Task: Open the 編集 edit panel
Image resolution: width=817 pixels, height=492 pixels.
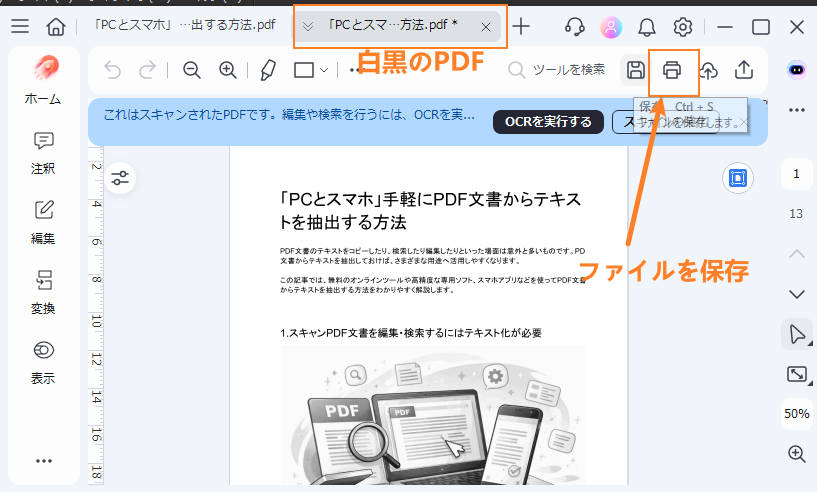Action: click(43, 223)
